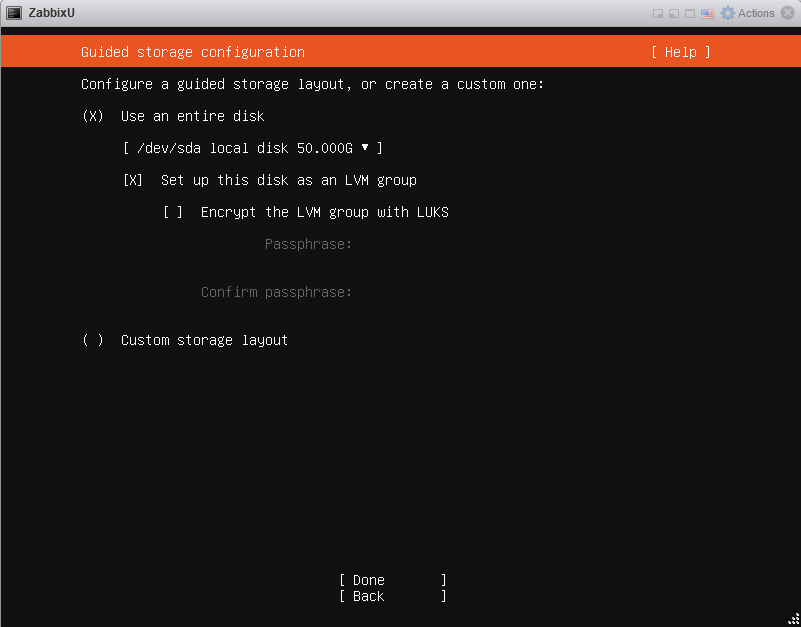Click the console icon beside ZabbixU title
The height and width of the screenshot is (627, 801).
14,13
